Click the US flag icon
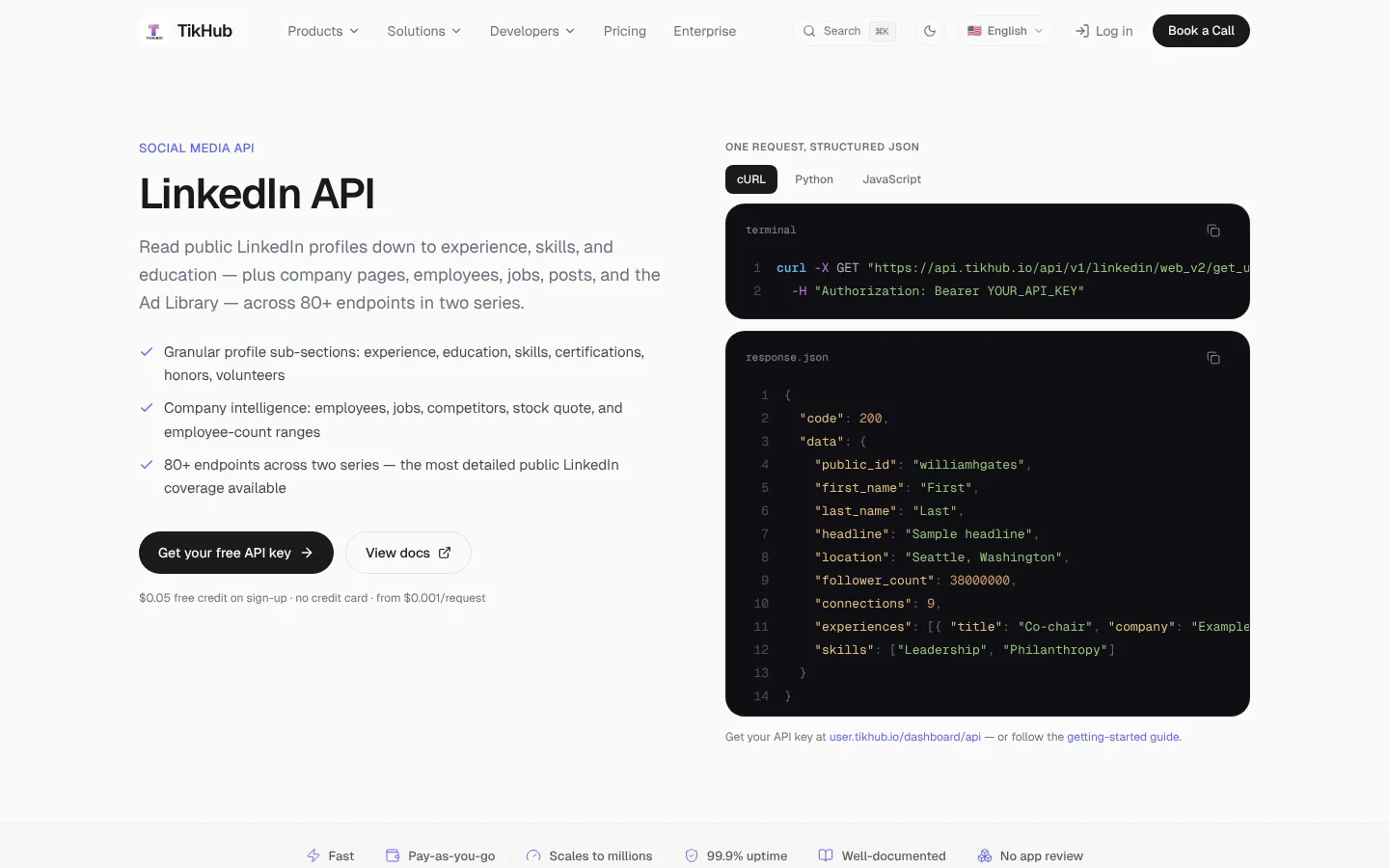Image resolution: width=1389 pixels, height=868 pixels. tap(974, 31)
